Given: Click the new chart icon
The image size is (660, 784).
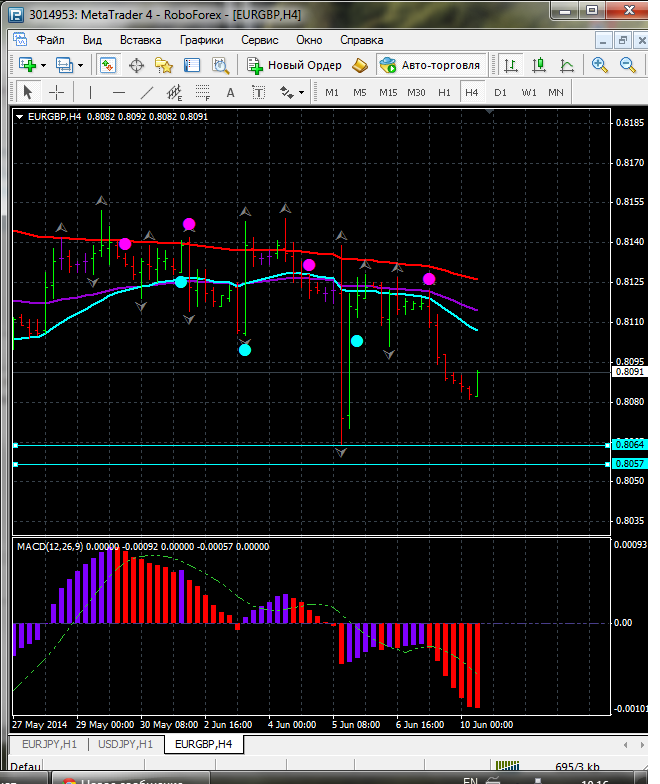Looking at the screenshot, I should 25,65.
